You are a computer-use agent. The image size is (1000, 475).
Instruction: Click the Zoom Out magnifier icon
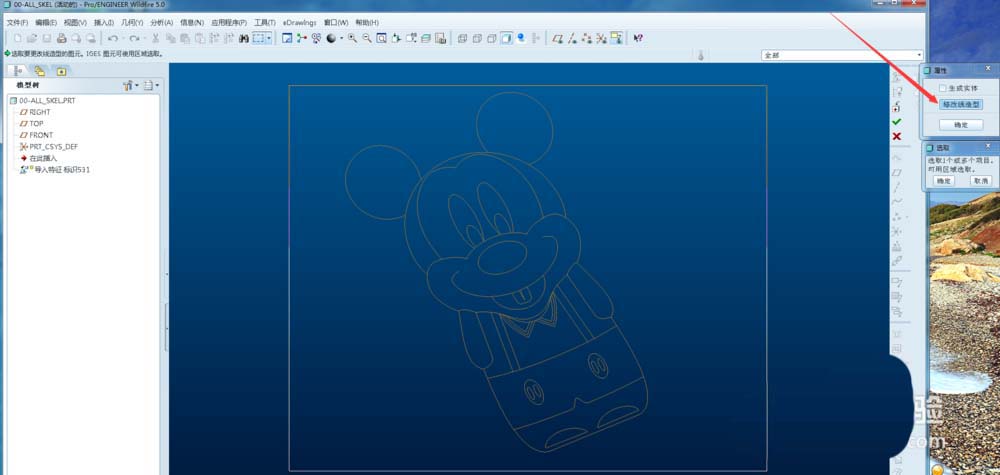[367, 38]
